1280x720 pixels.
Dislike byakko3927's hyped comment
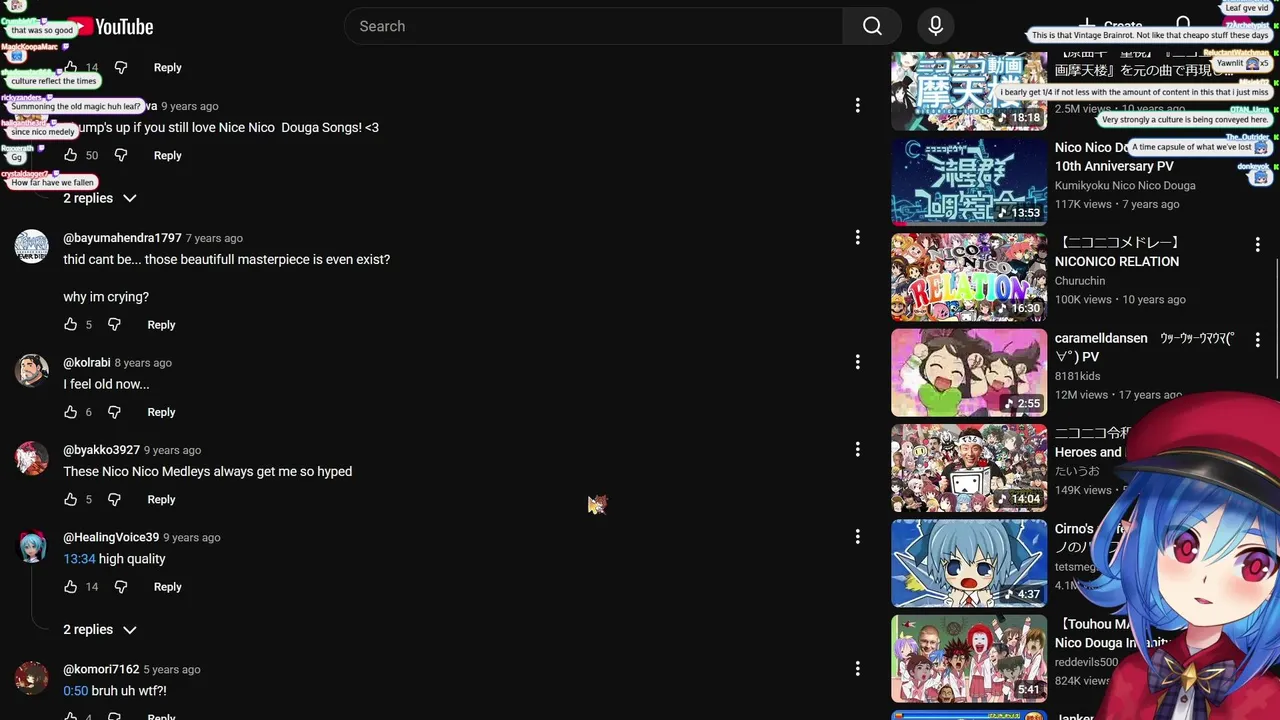click(114, 499)
